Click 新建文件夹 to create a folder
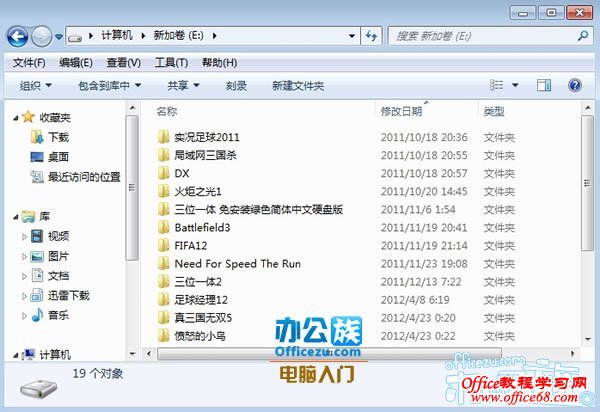The image size is (600, 412). 298,86
